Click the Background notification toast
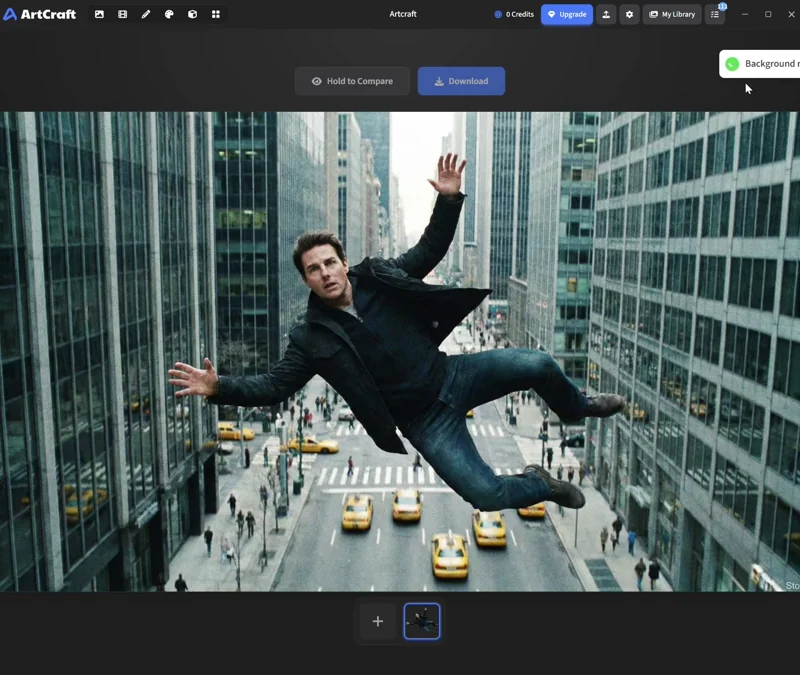Viewport: 800px width, 675px height. 760,64
